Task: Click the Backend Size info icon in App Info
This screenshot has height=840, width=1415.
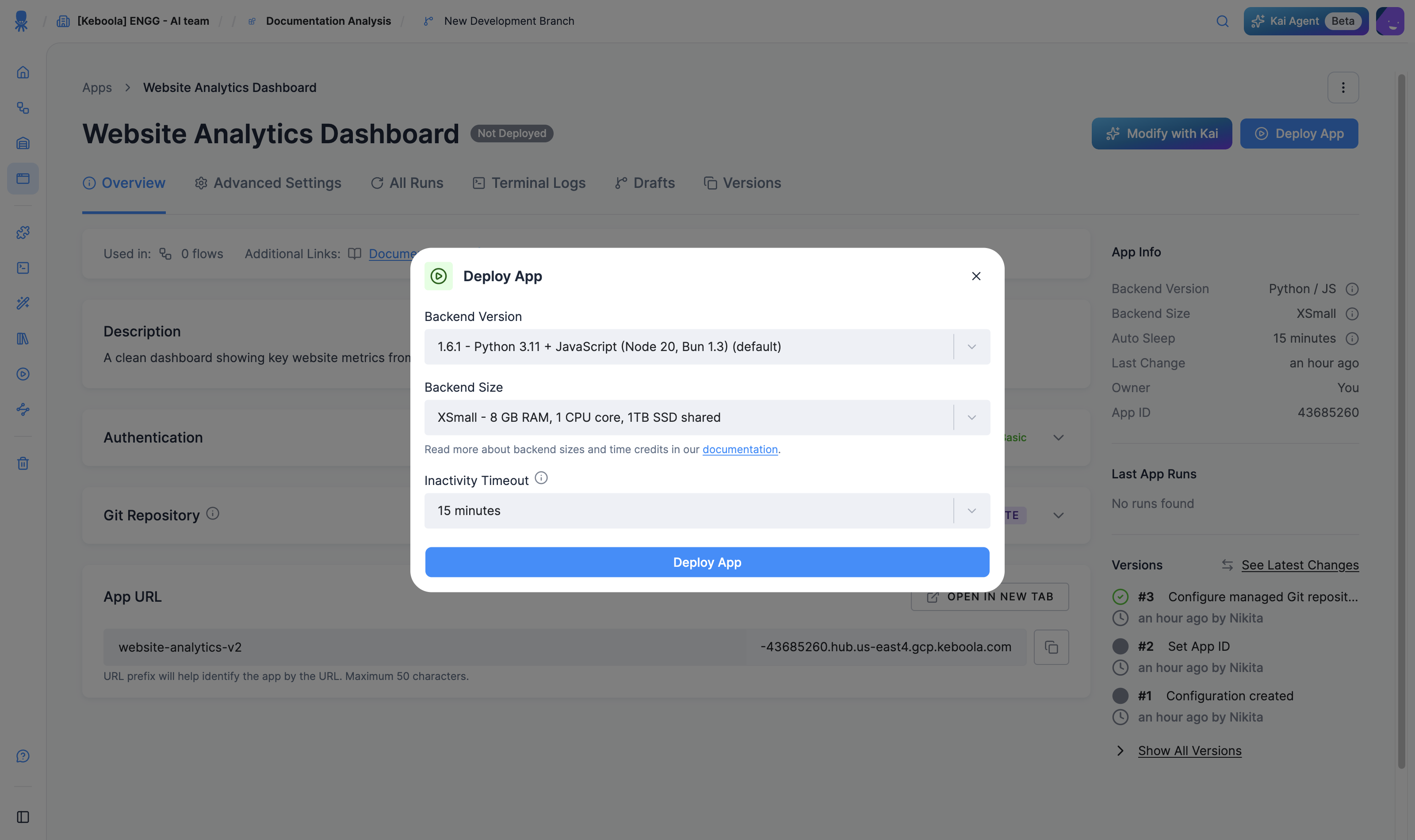Action: click(x=1352, y=313)
